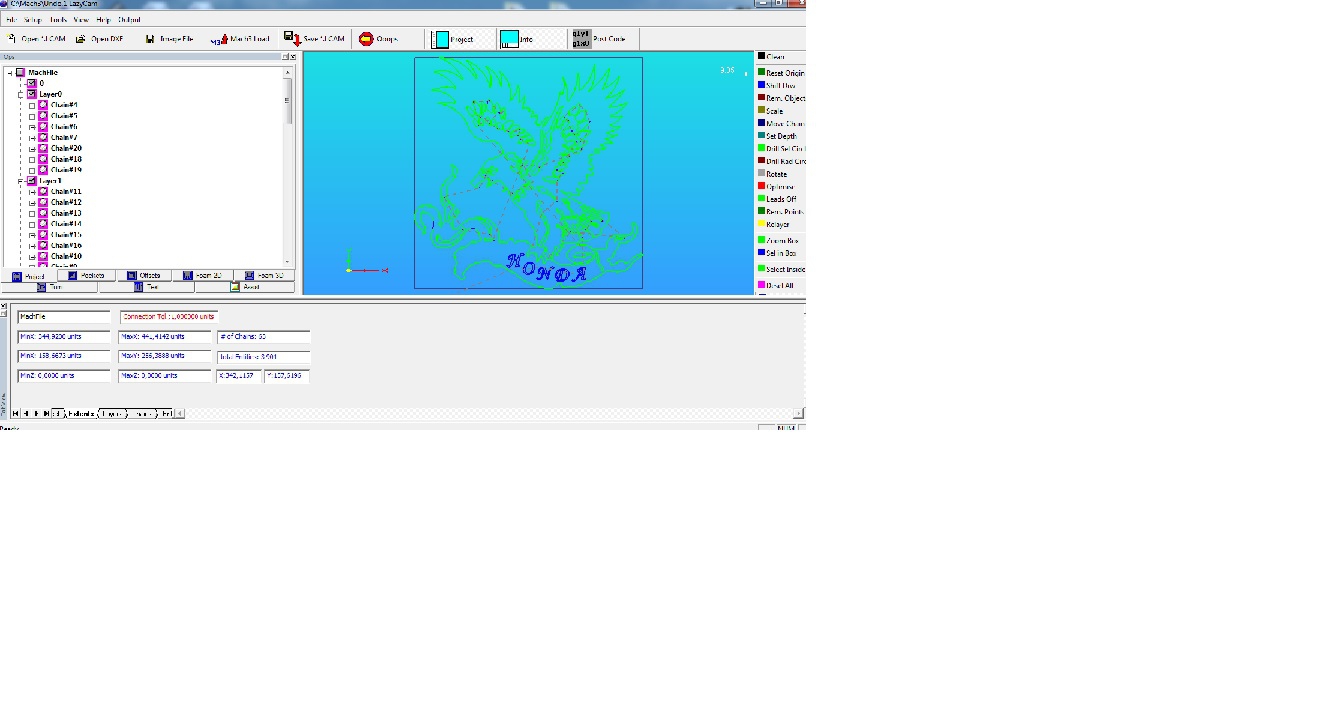Open the File menu
Screen dimensions: 1343x716
(x=12, y=20)
